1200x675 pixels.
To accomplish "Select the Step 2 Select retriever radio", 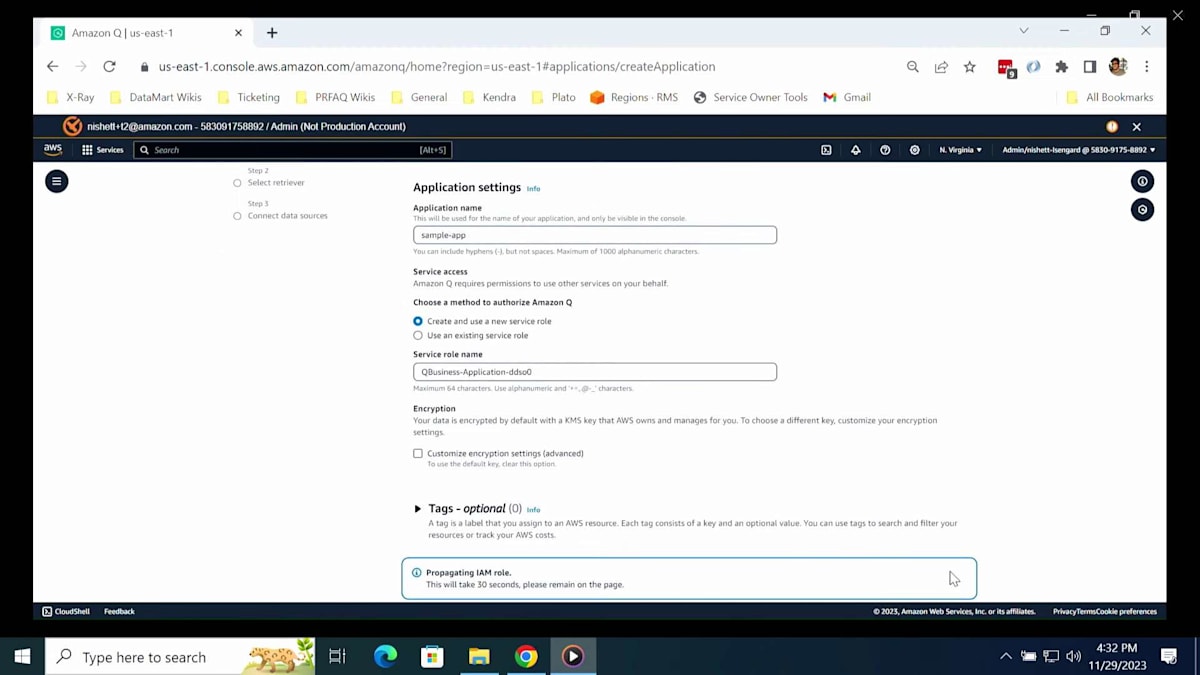I will [237, 183].
